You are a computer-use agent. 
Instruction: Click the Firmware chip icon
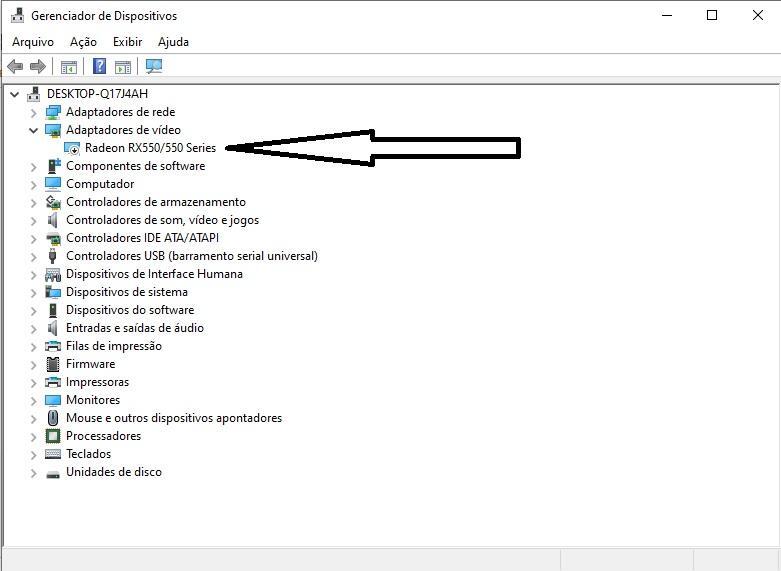pos(53,364)
